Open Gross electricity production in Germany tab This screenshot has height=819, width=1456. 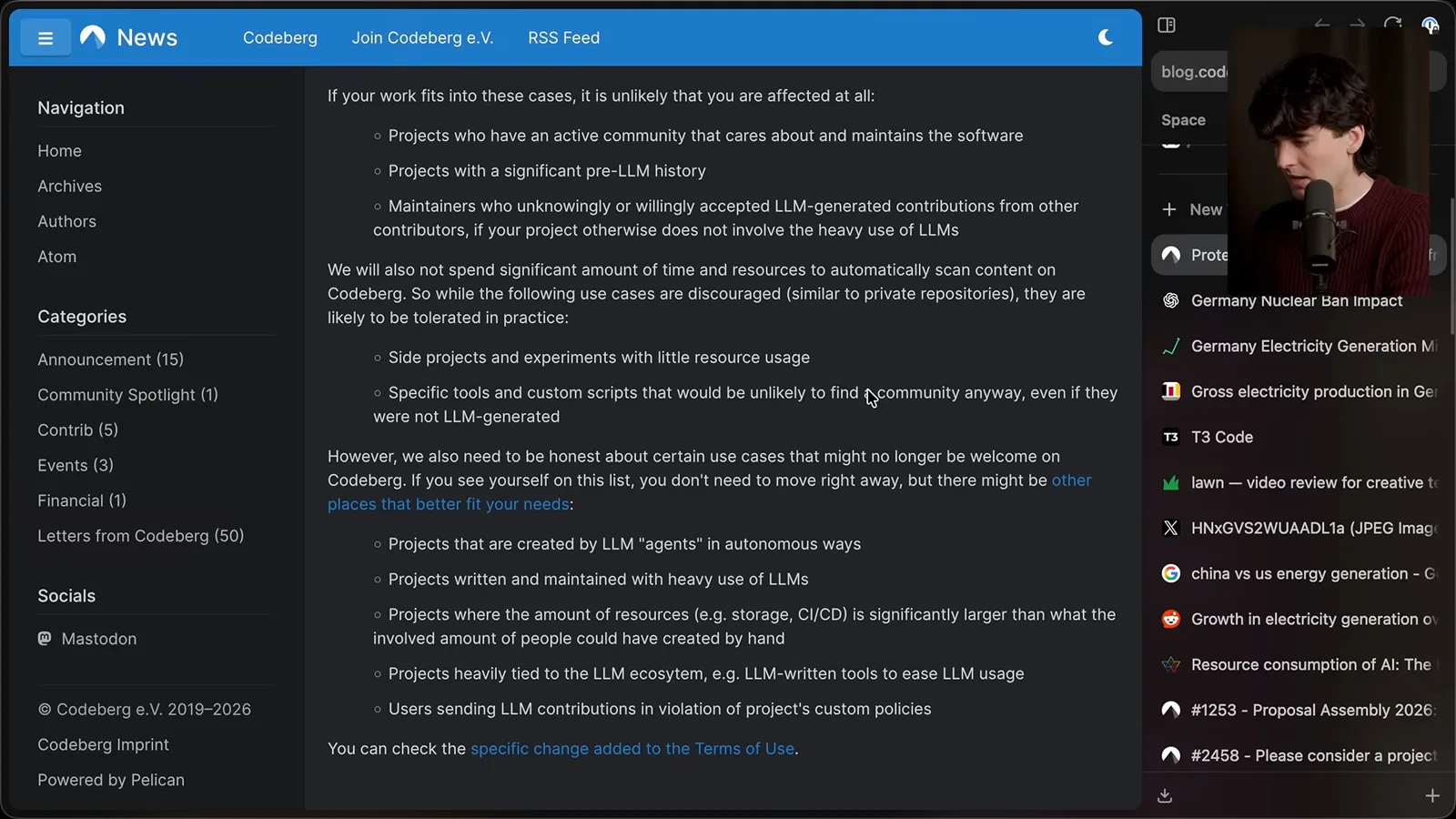click(1297, 391)
